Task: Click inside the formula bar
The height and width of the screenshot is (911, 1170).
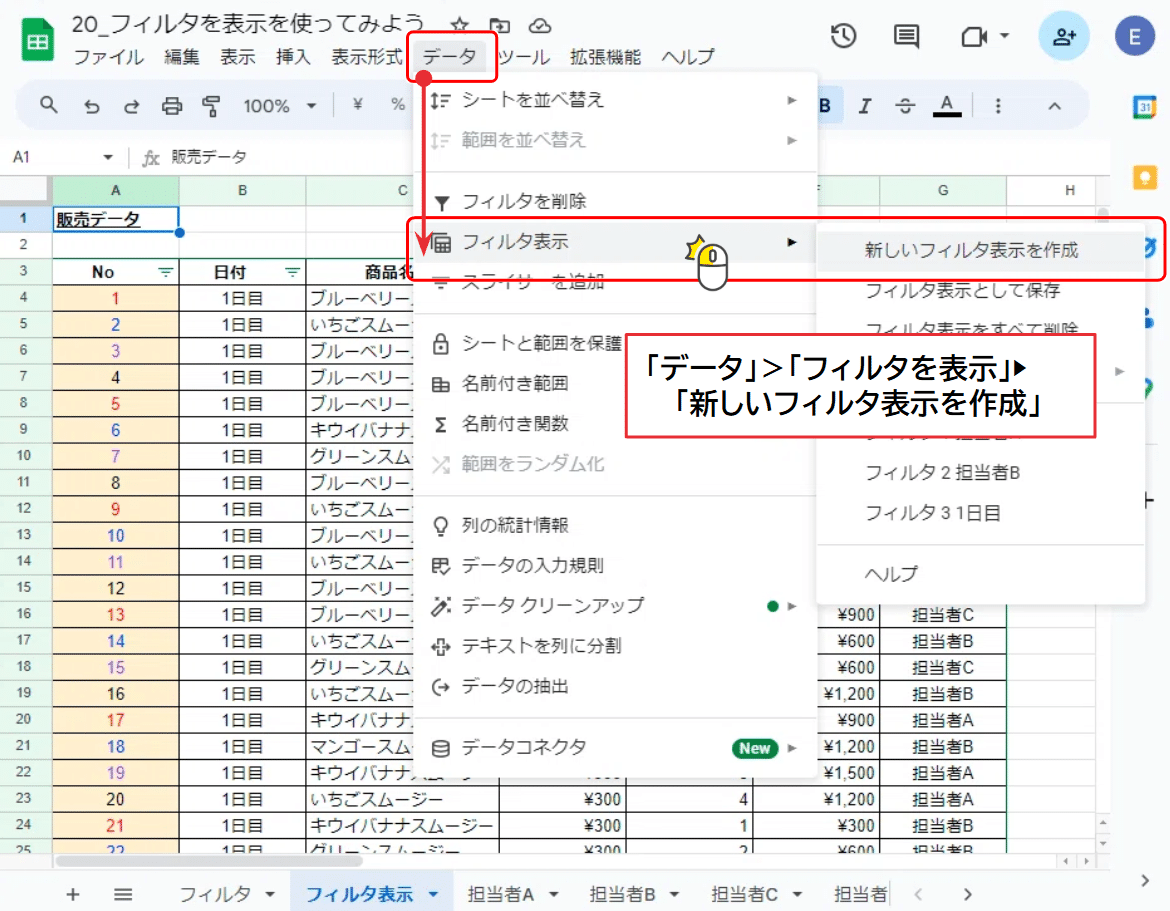Action: (x=300, y=156)
